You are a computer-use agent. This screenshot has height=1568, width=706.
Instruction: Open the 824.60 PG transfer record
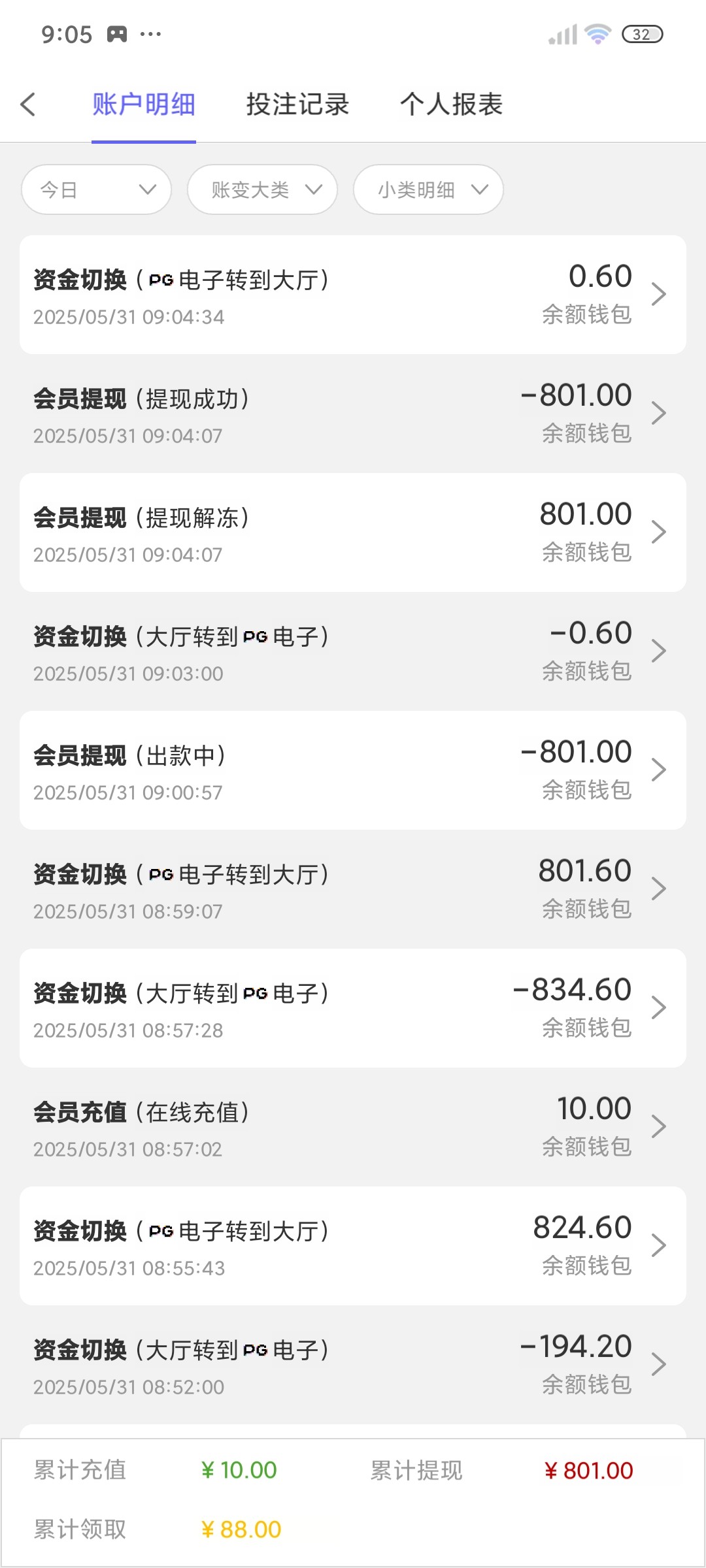(353, 1246)
